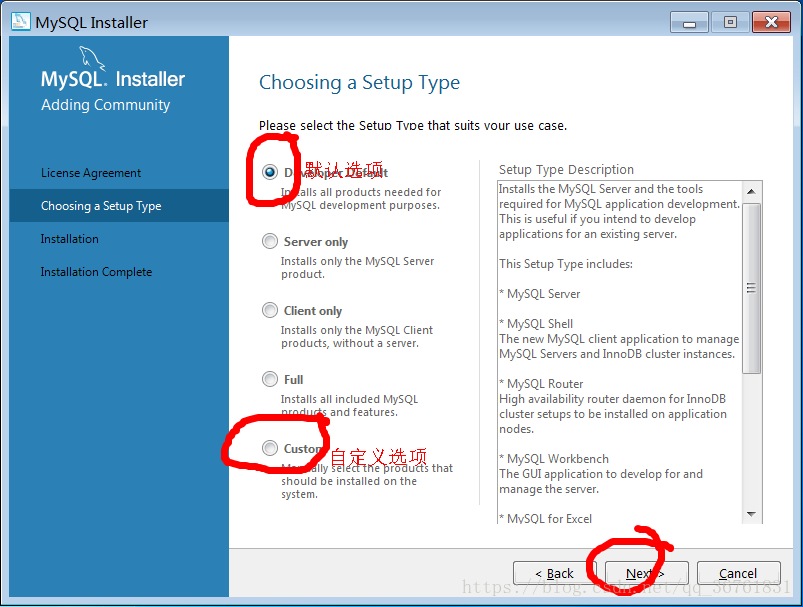Click '* MySQL Shell' in description list

tap(536, 324)
